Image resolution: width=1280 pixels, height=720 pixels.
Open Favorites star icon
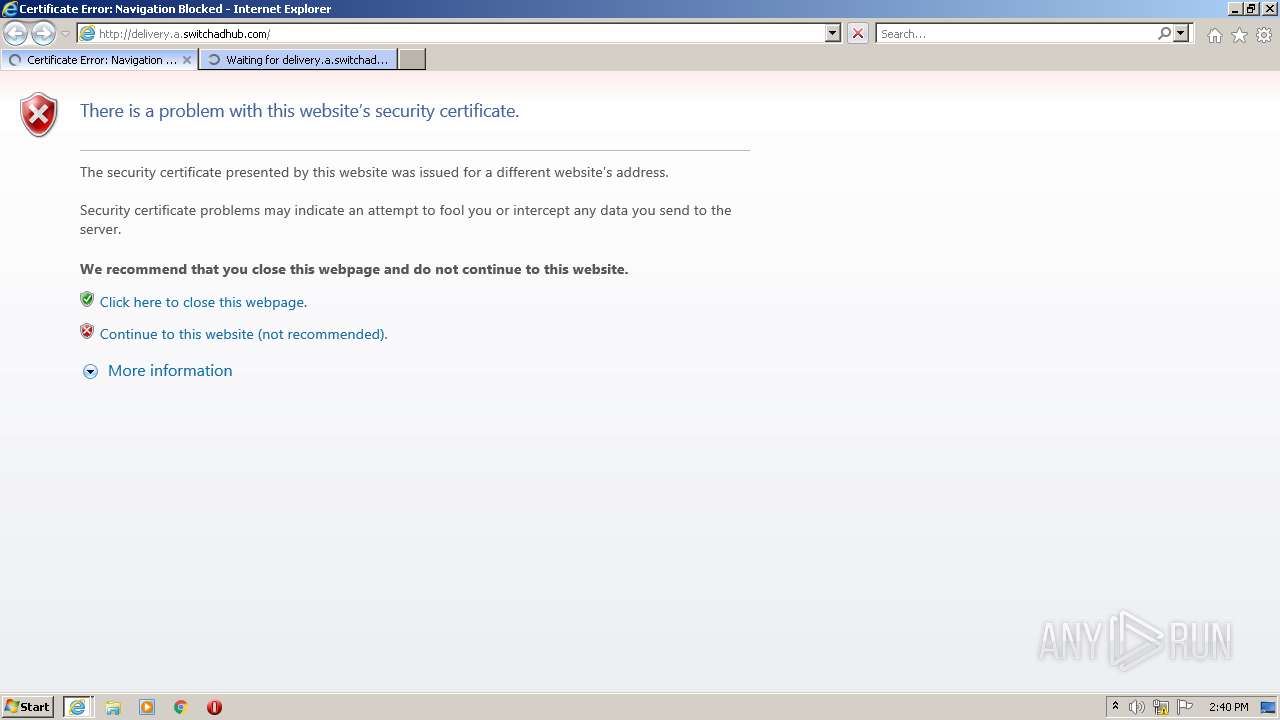pos(1239,35)
